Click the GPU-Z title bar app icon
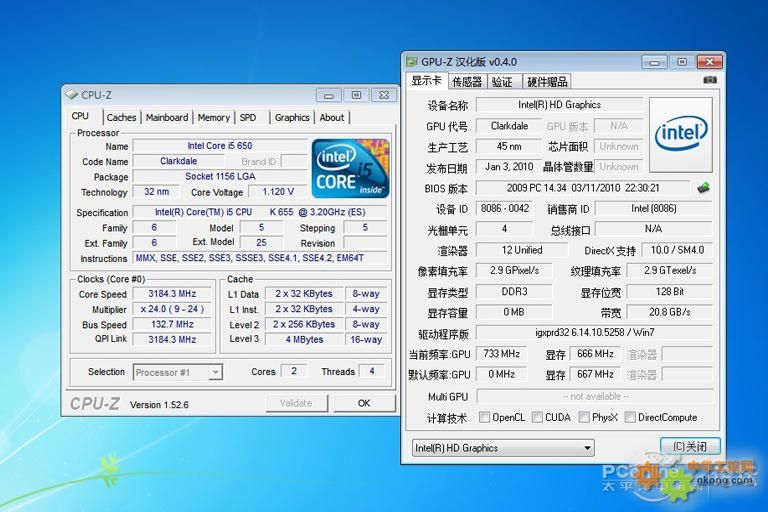768x512 pixels. click(x=412, y=62)
